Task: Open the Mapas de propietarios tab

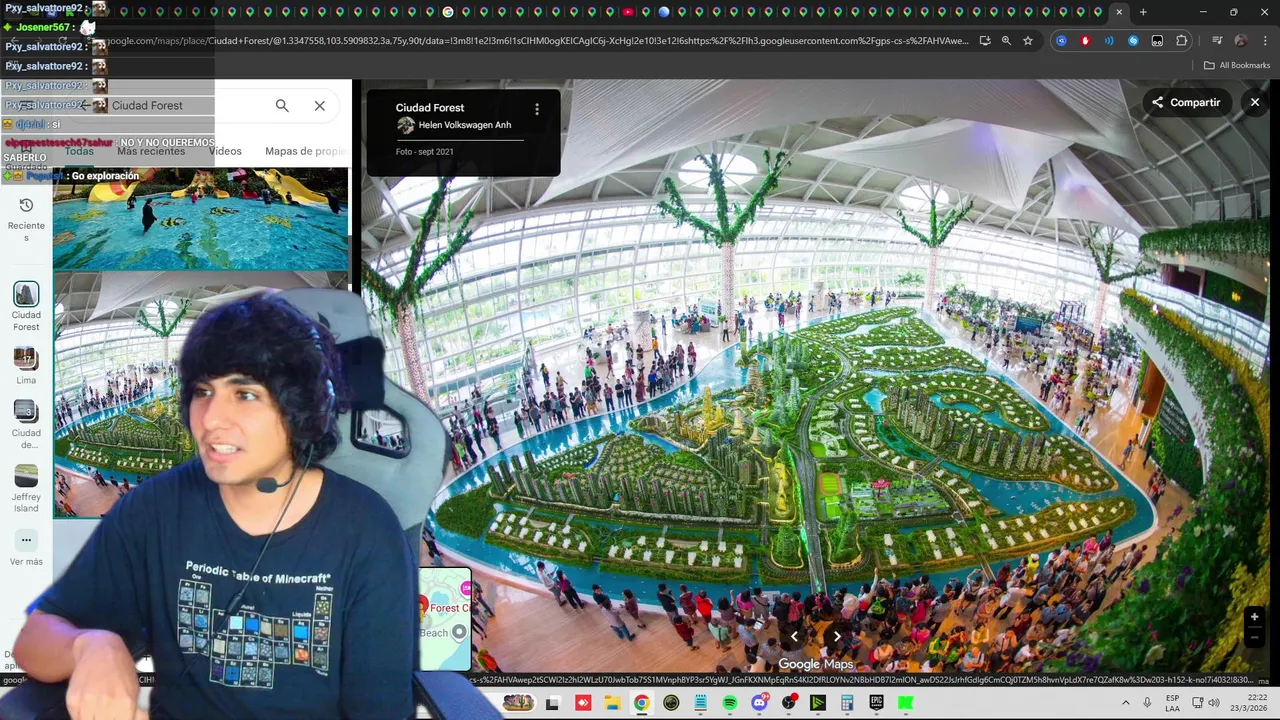Action: pos(305,151)
